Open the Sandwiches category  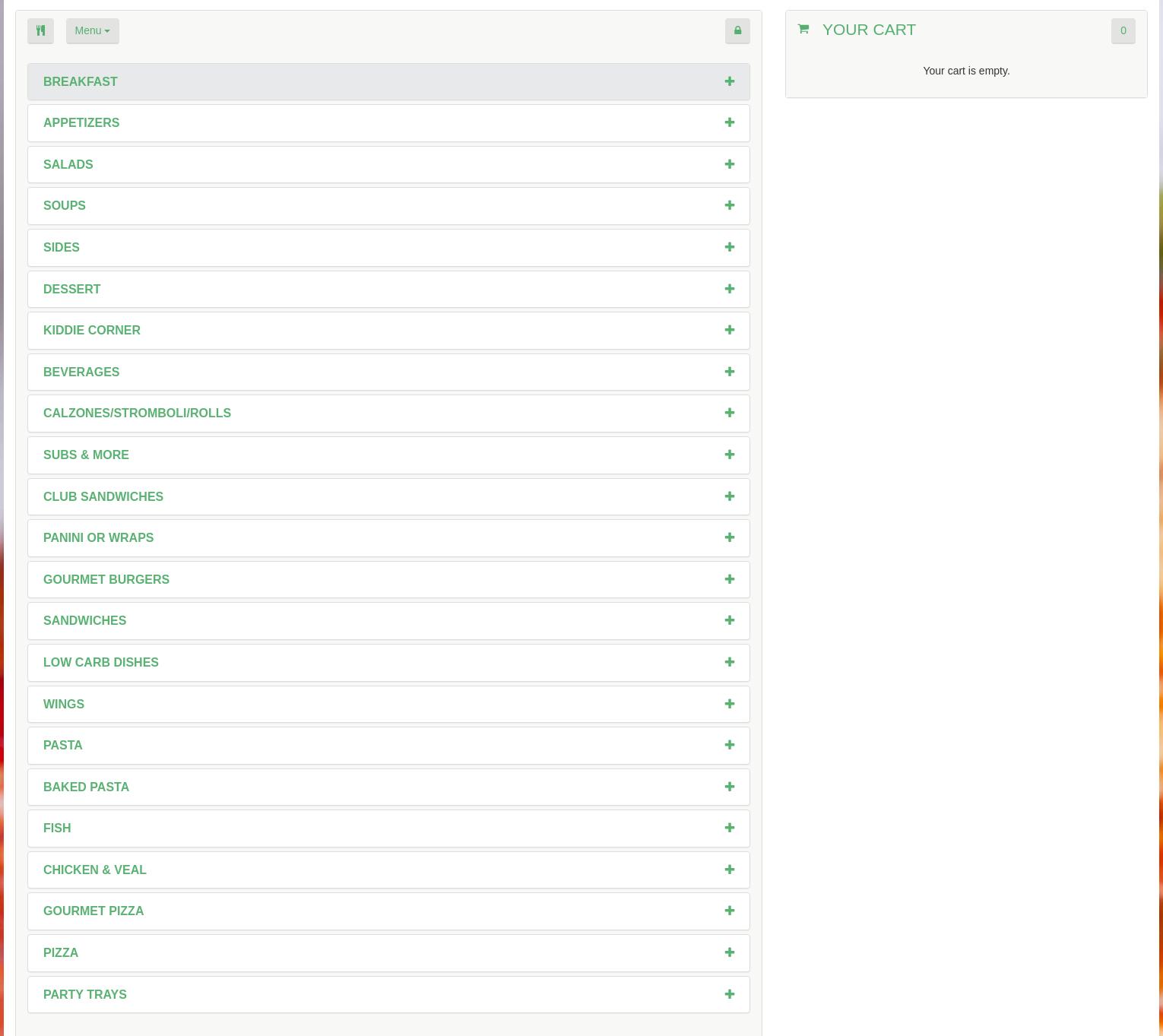pyautogui.click(x=388, y=621)
